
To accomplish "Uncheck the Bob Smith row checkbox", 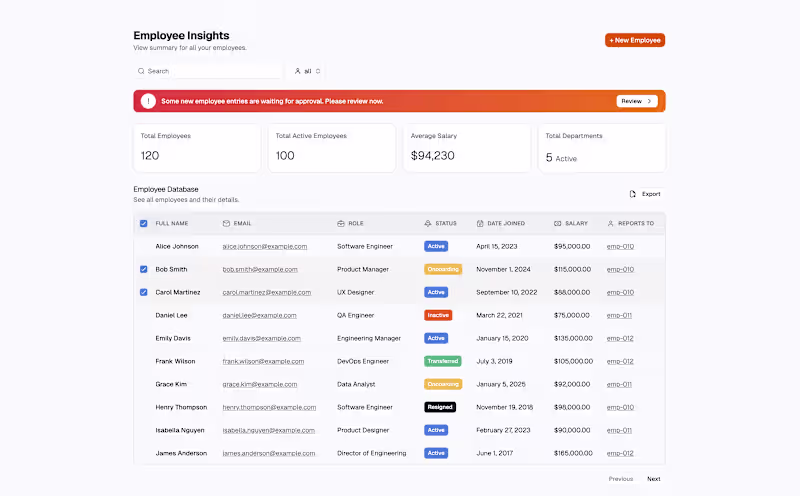I will click(143, 269).
